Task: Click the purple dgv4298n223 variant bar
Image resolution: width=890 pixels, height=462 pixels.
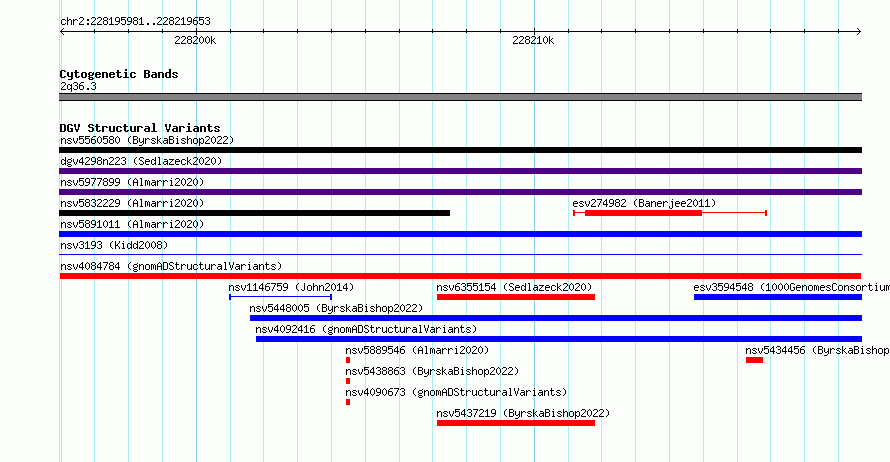Action: (460, 171)
